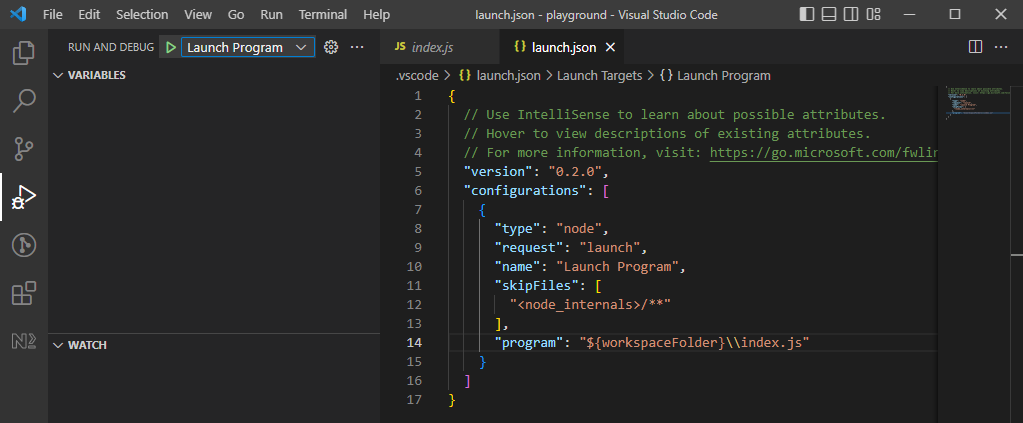The image size is (1023, 423).
Task: Open the Run menu
Action: (x=271, y=14)
